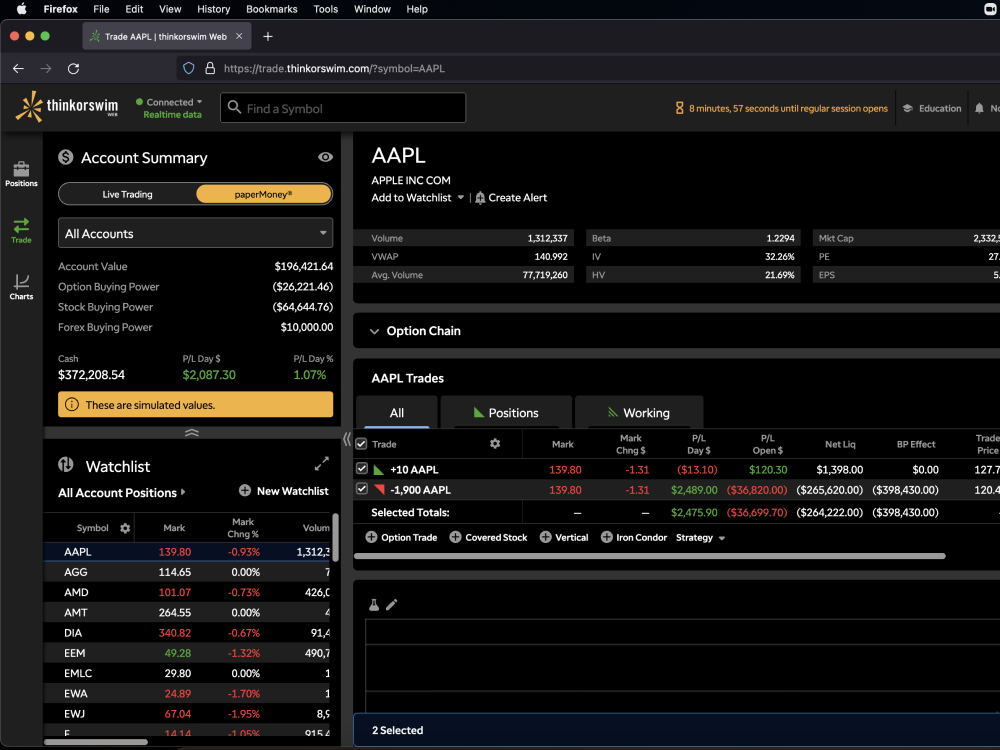Select the Positions trades tab

tap(506, 413)
